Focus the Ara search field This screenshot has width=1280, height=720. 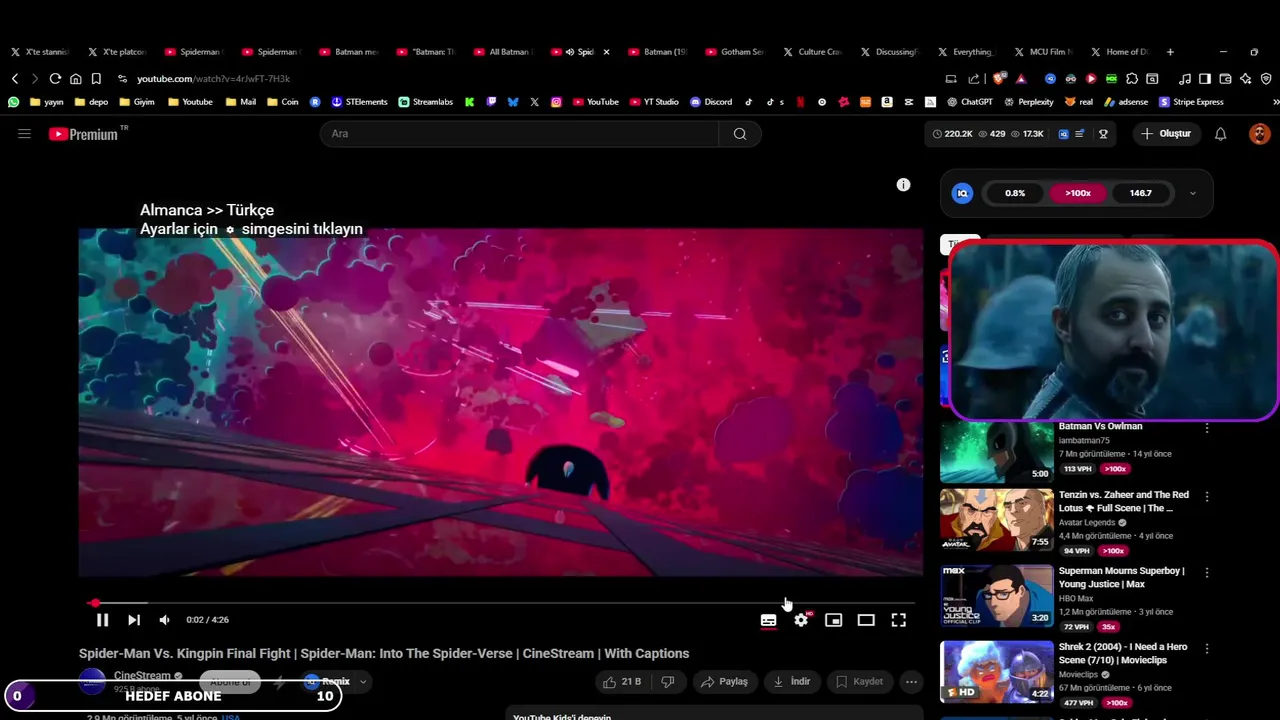520,134
